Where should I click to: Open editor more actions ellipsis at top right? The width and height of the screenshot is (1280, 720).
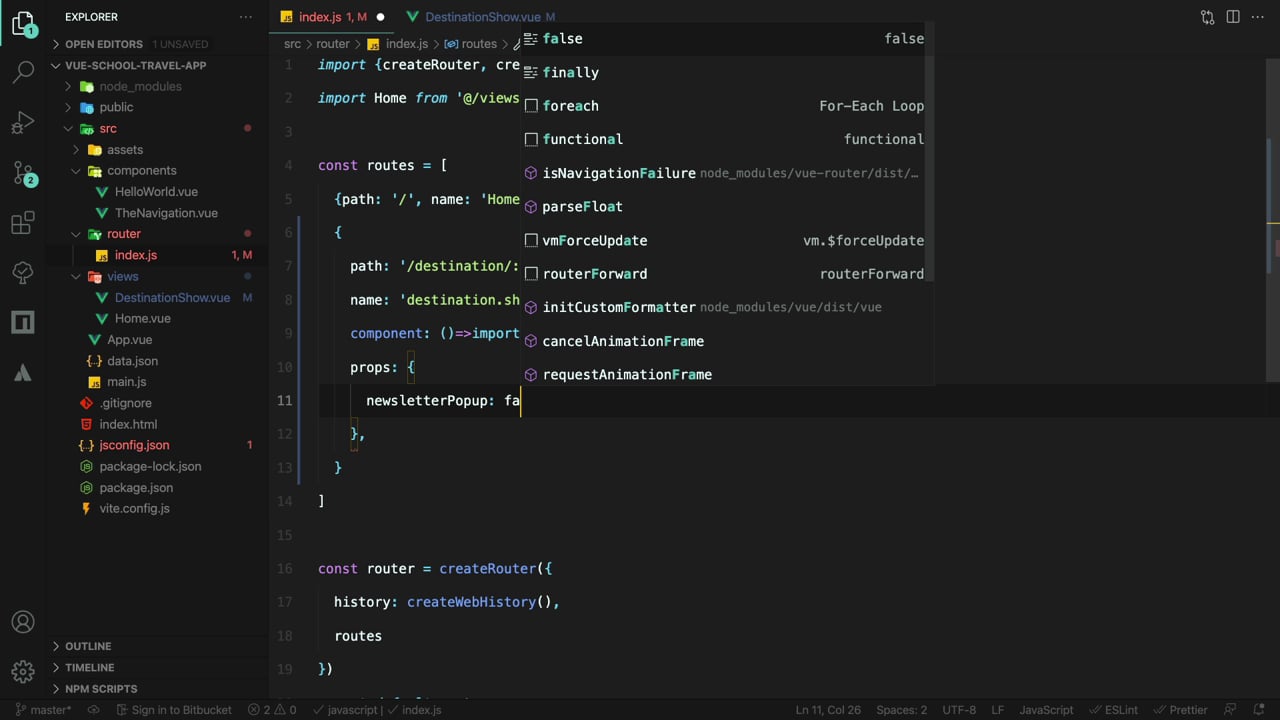(x=1259, y=17)
